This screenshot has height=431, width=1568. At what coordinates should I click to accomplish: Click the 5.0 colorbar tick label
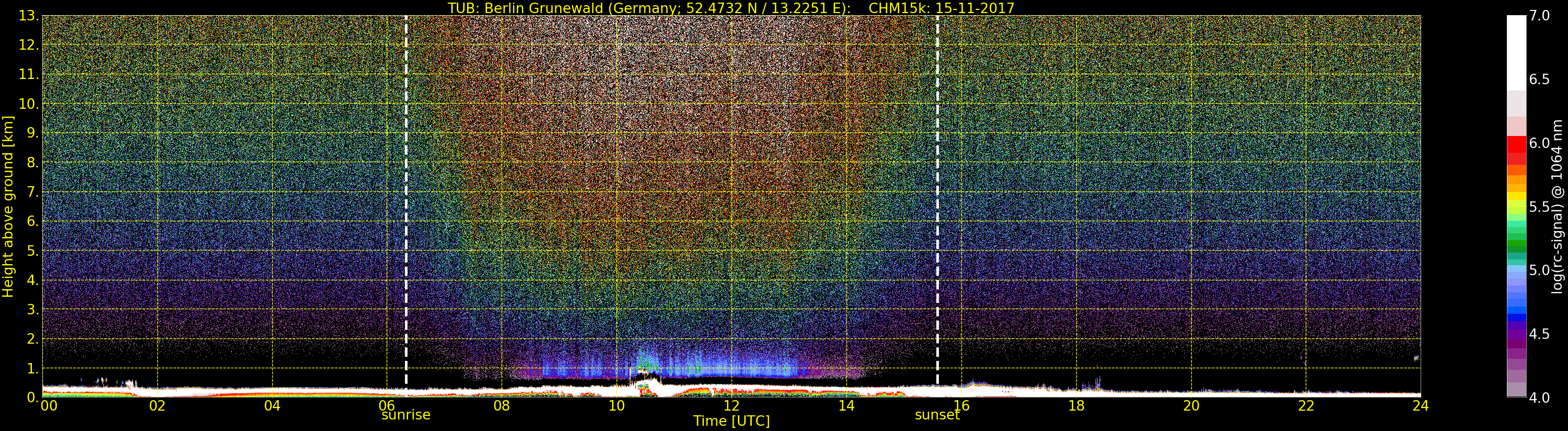(x=1539, y=270)
